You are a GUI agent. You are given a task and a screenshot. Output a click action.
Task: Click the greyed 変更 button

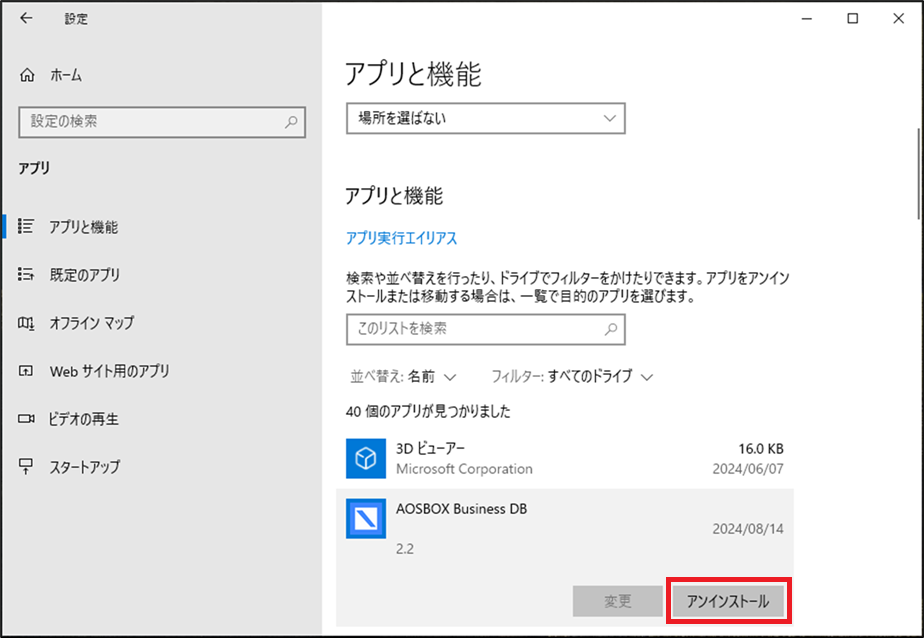[x=618, y=601]
